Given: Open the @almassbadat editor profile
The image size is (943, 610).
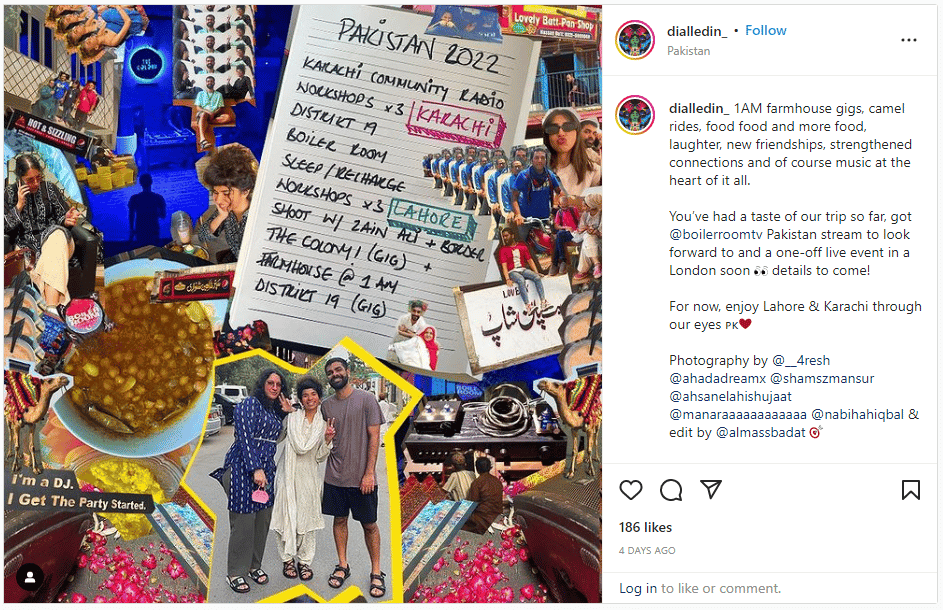Looking at the screenshot, I should [761, 433].
